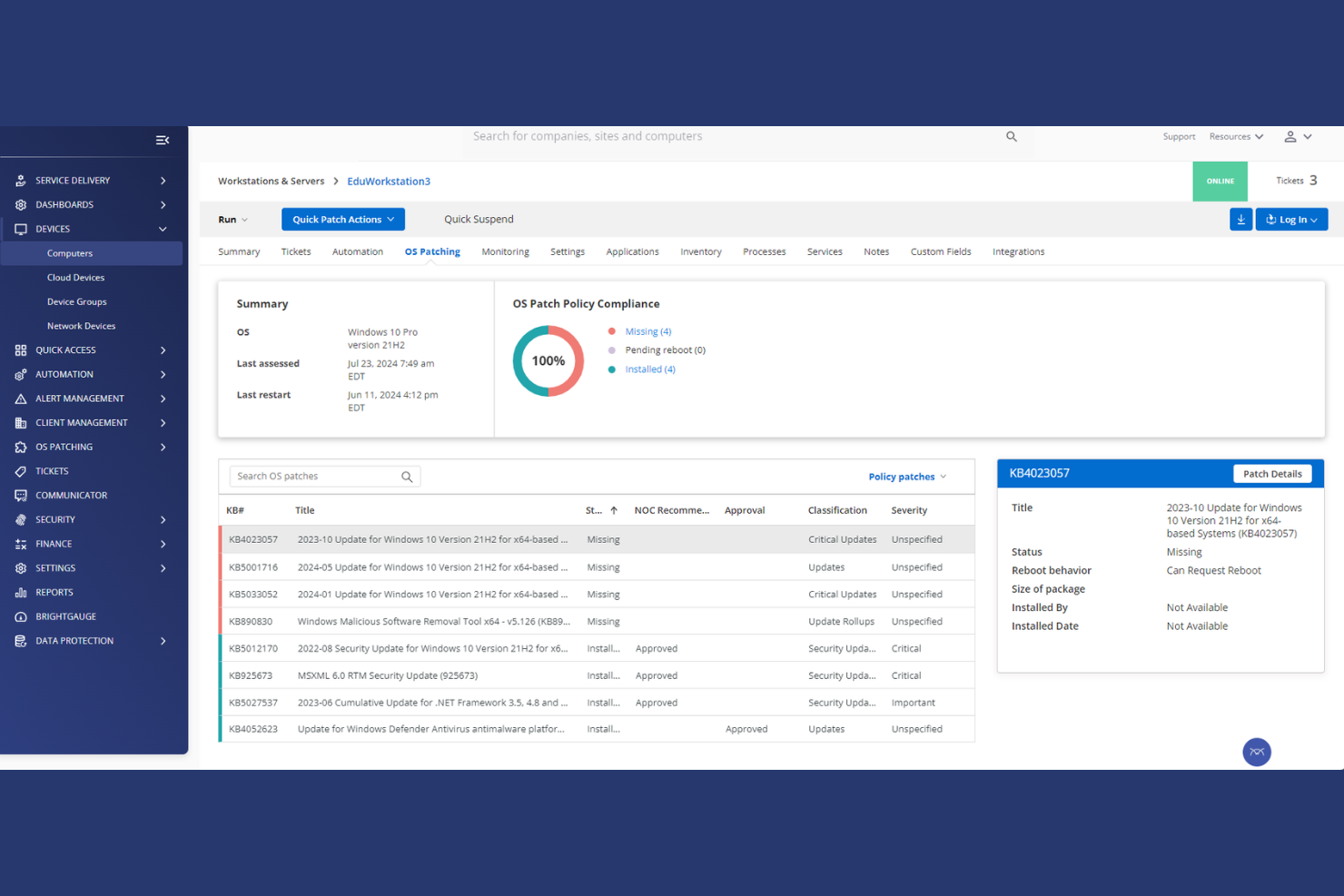
Task: Expand the Data Protection chevron
Action: (163, 641)
